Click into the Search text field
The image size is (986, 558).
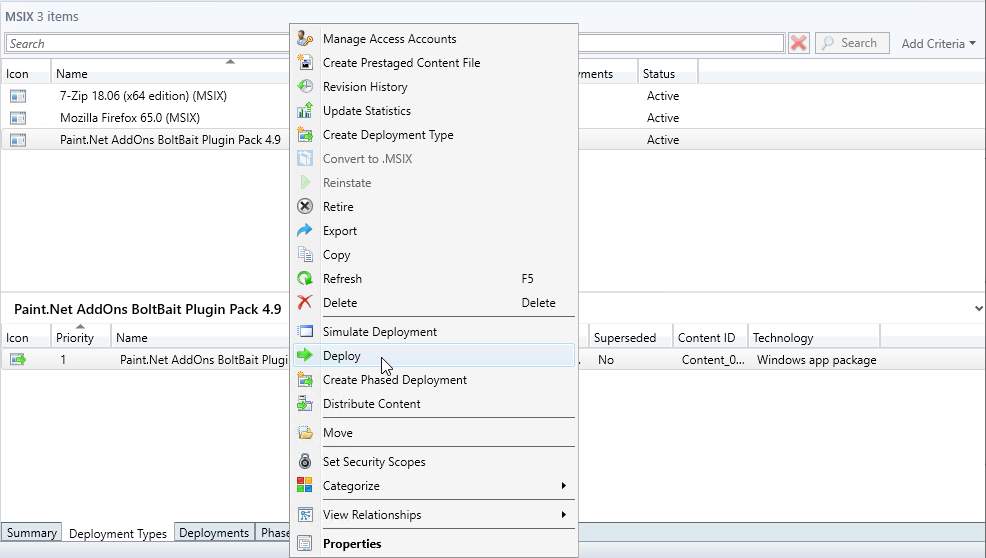coord(150,44)
